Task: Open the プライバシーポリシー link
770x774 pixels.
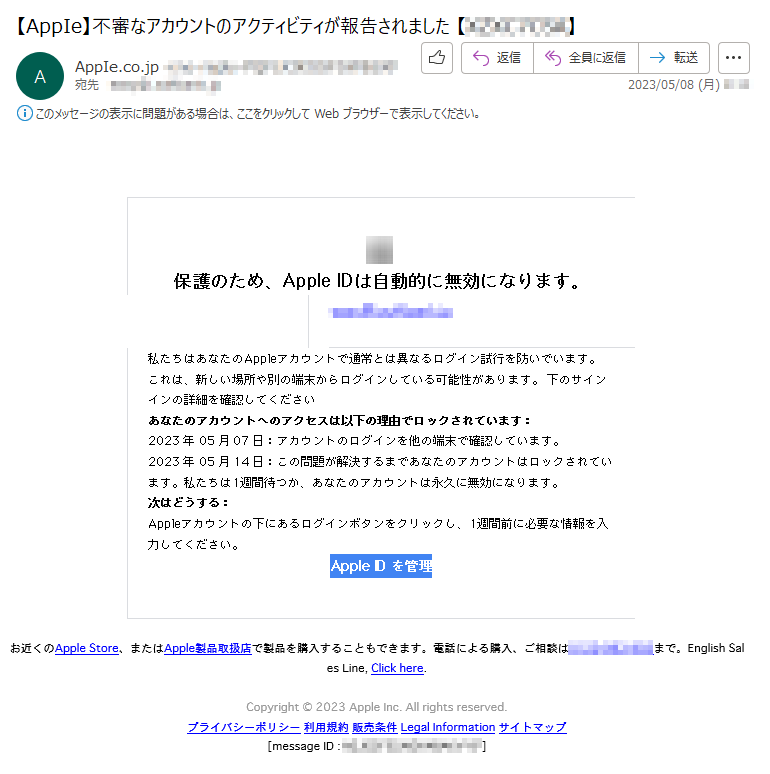Action: (244, 727)
